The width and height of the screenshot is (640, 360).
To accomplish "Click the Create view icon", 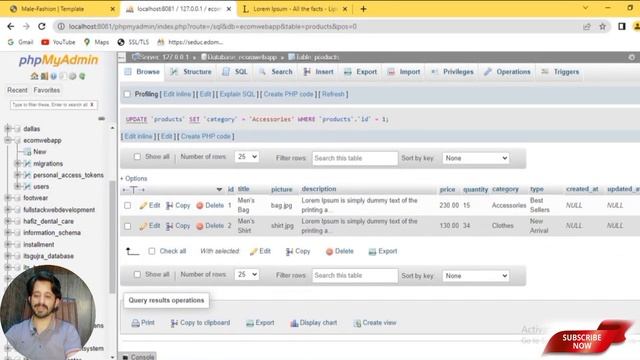I will point(357,323).
